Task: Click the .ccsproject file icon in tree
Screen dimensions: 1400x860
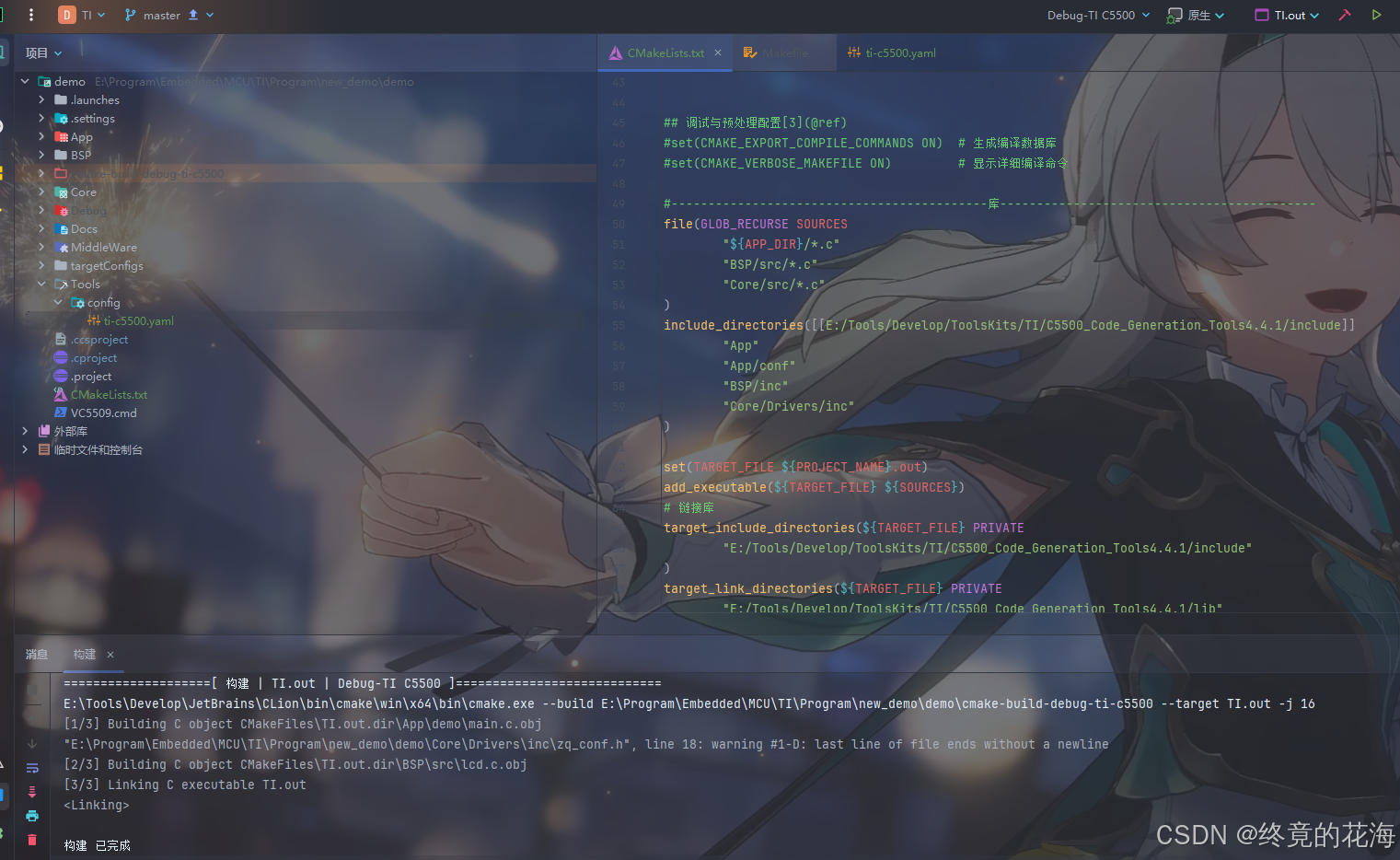Action: pyautogui.click(x=61, y=339)
